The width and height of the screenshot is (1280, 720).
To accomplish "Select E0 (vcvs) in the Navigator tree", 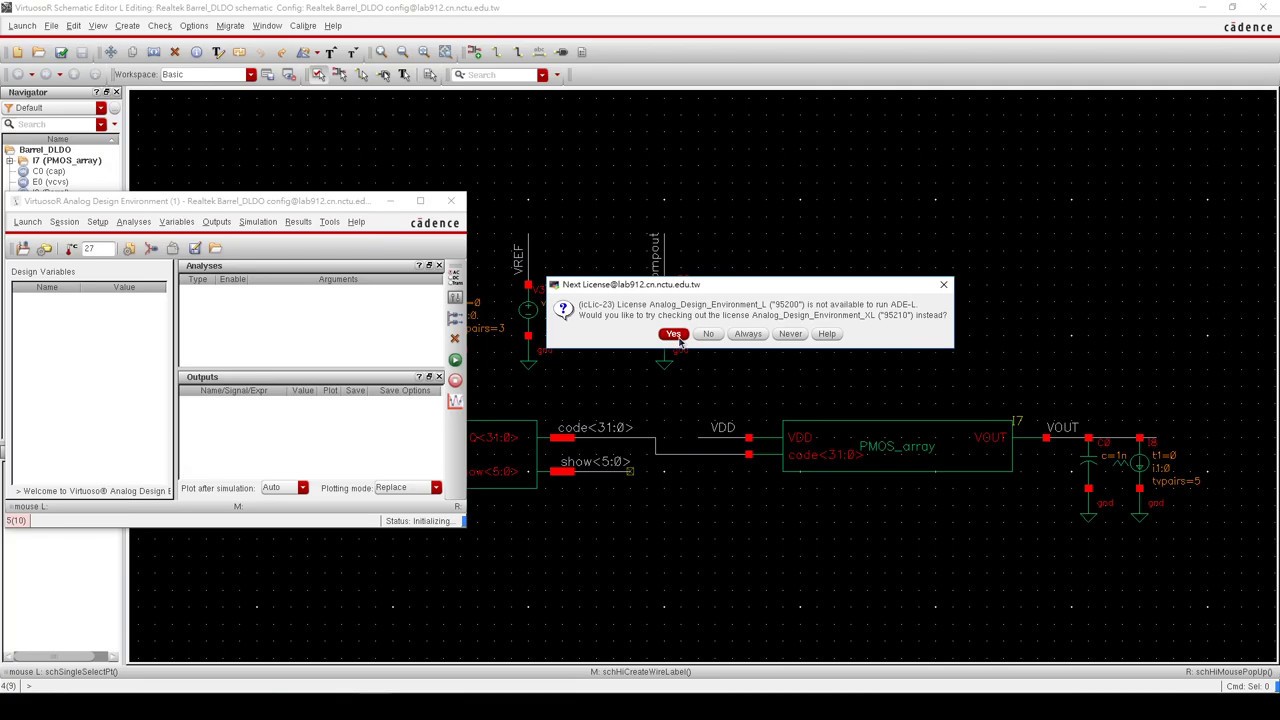I will pos(50,182).
